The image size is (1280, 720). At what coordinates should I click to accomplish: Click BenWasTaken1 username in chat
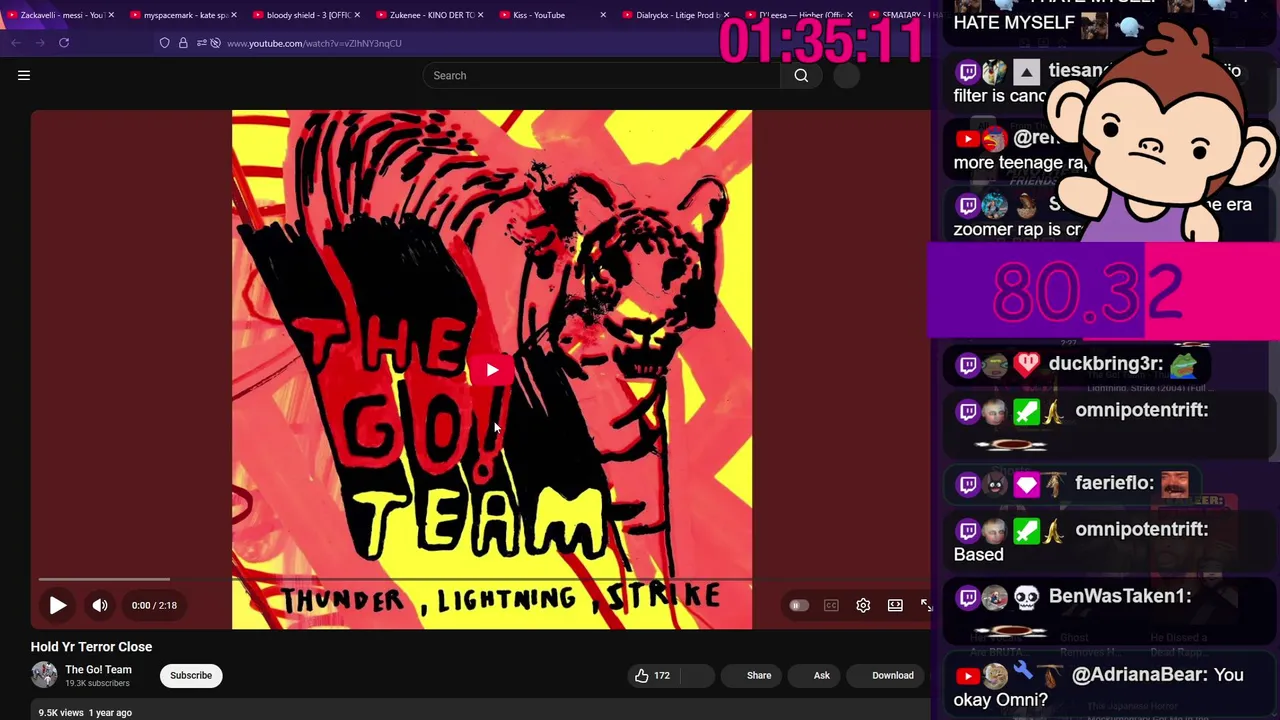1120,597
